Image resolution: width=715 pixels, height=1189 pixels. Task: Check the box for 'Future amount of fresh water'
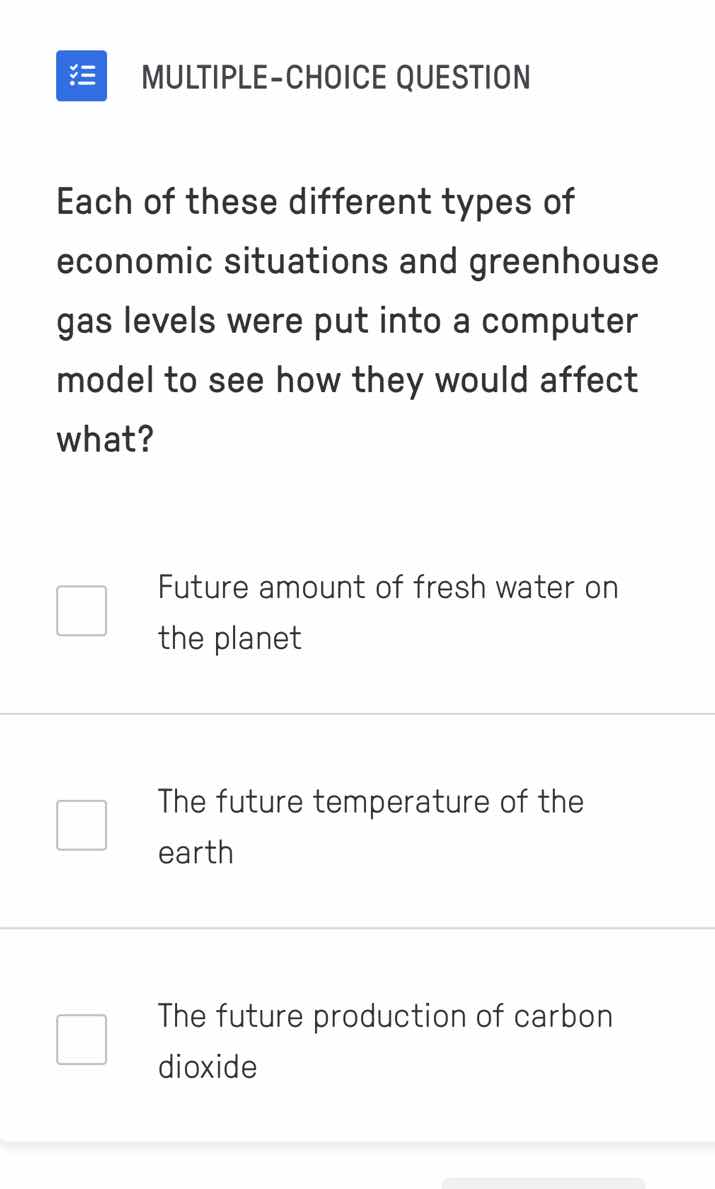tap(81, 610)
